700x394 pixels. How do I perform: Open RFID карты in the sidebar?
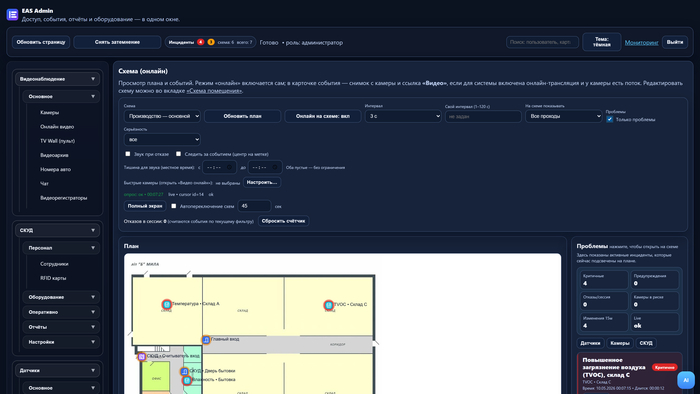coord(53,278)
